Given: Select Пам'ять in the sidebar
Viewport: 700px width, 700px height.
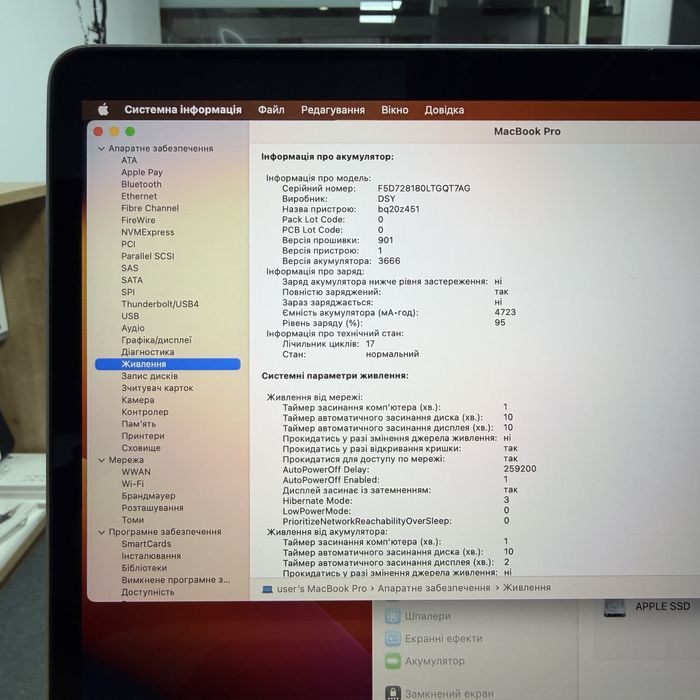Looking at the screenshot, I should pos(139,424).
